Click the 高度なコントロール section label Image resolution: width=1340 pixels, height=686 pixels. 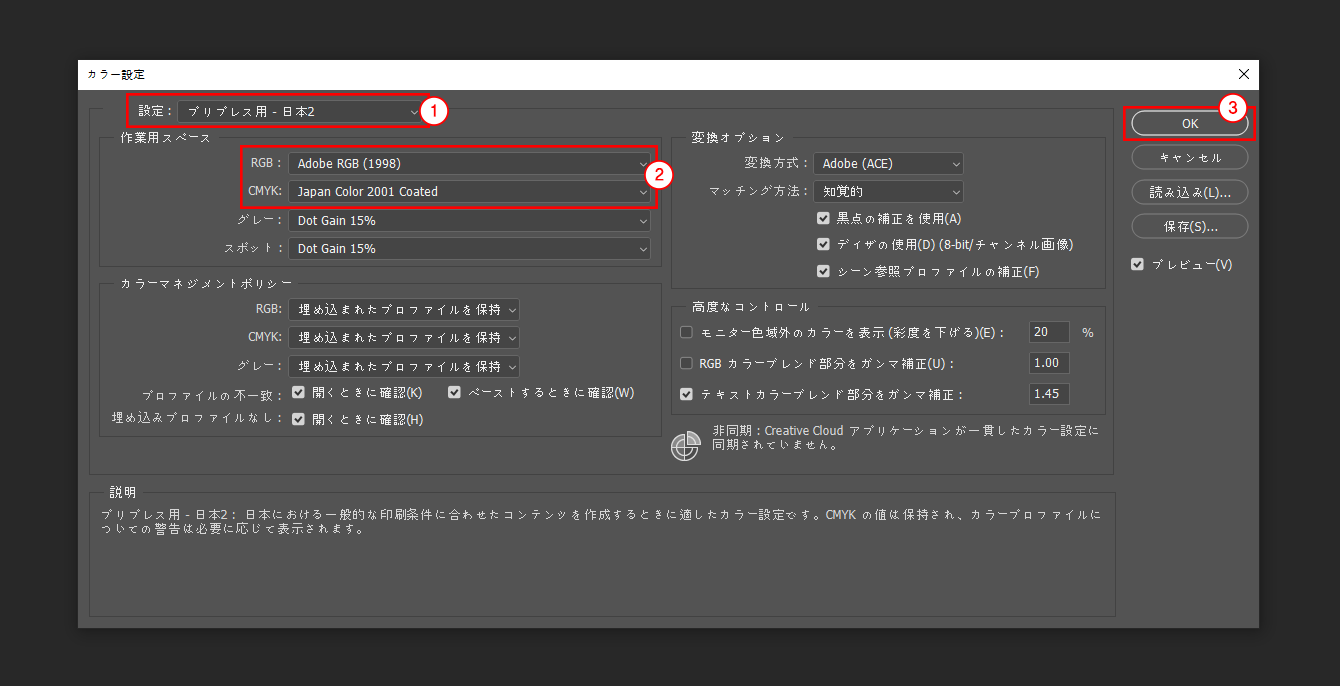click(750, 307)
